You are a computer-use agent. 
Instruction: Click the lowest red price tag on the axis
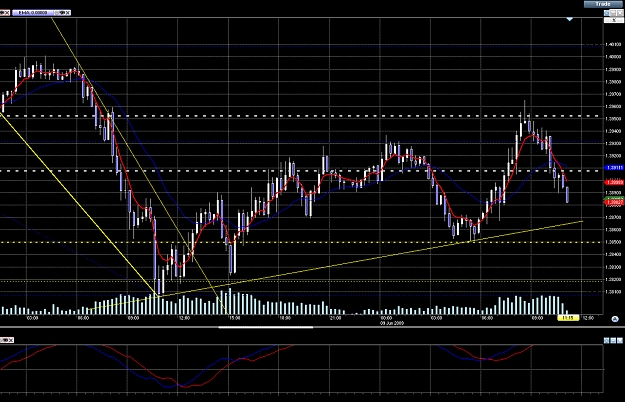(x=614, y=203)
